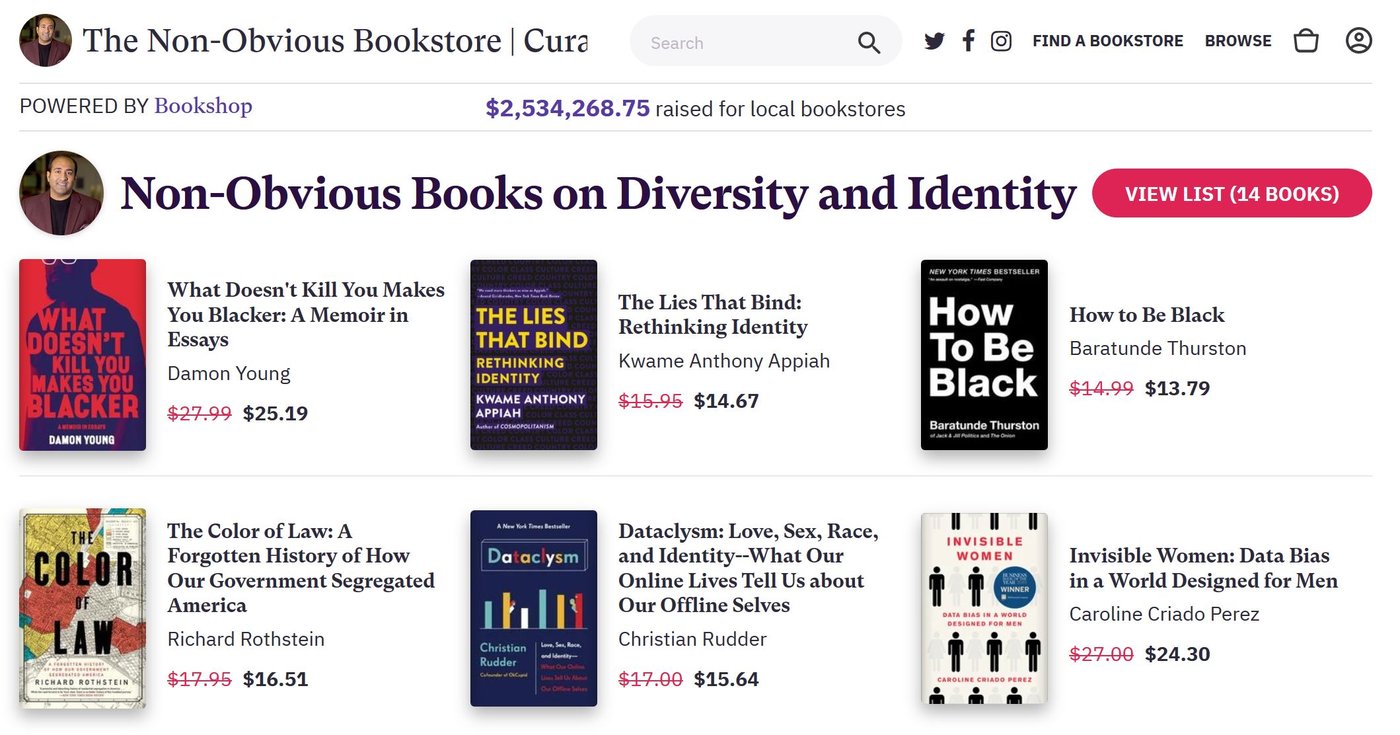Screen dimensions: 1400x735
Task: Open the Non-Obvious Books on Diversity heading
Action: [x=598, y=193]
